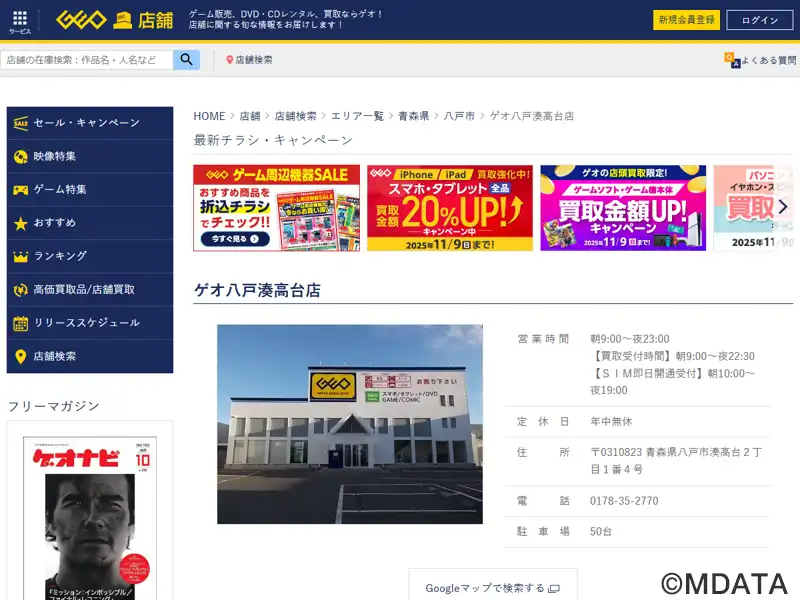The height and width of the screenshot is (600, 800).
Task: Click Googleマップで検索する button
Action: click(x=492, y=585)
